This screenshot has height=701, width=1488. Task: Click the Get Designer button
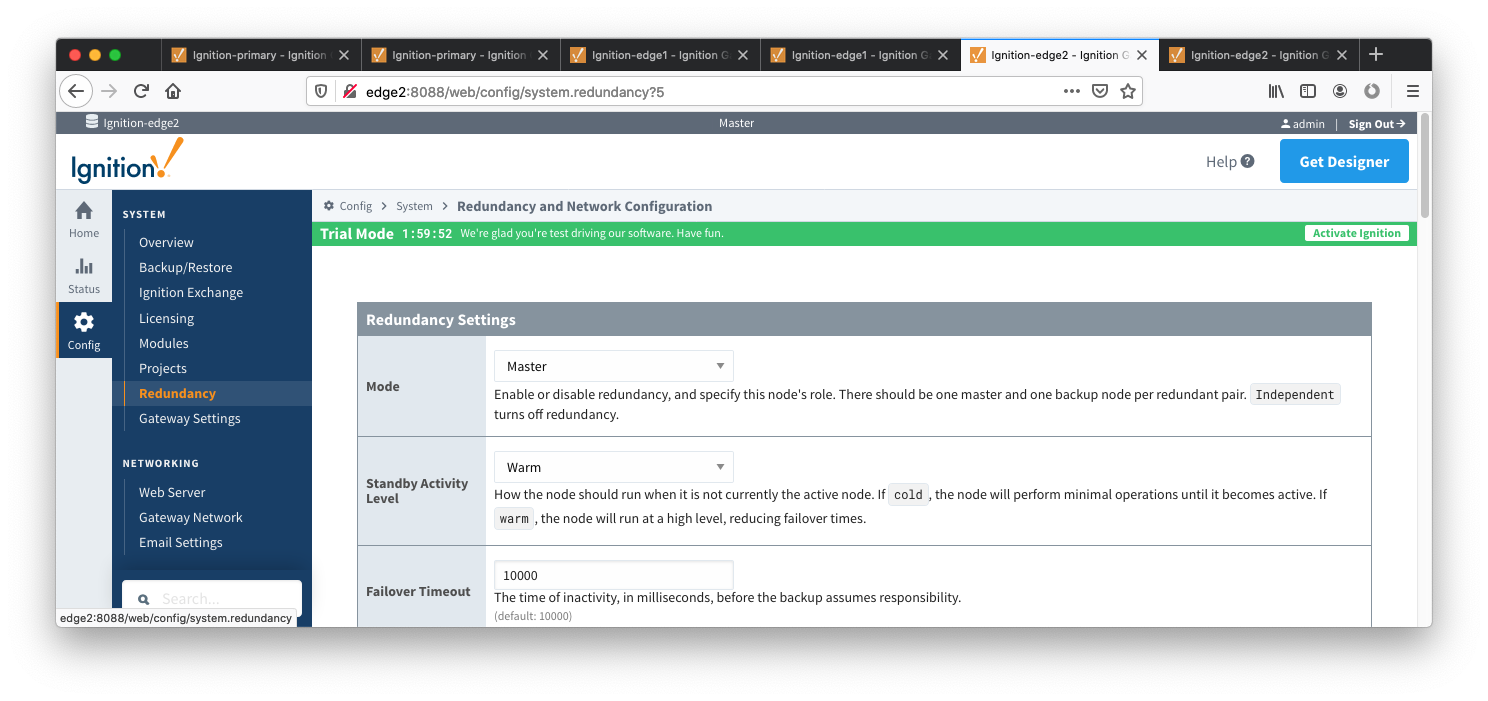(x=1344, y=161)
